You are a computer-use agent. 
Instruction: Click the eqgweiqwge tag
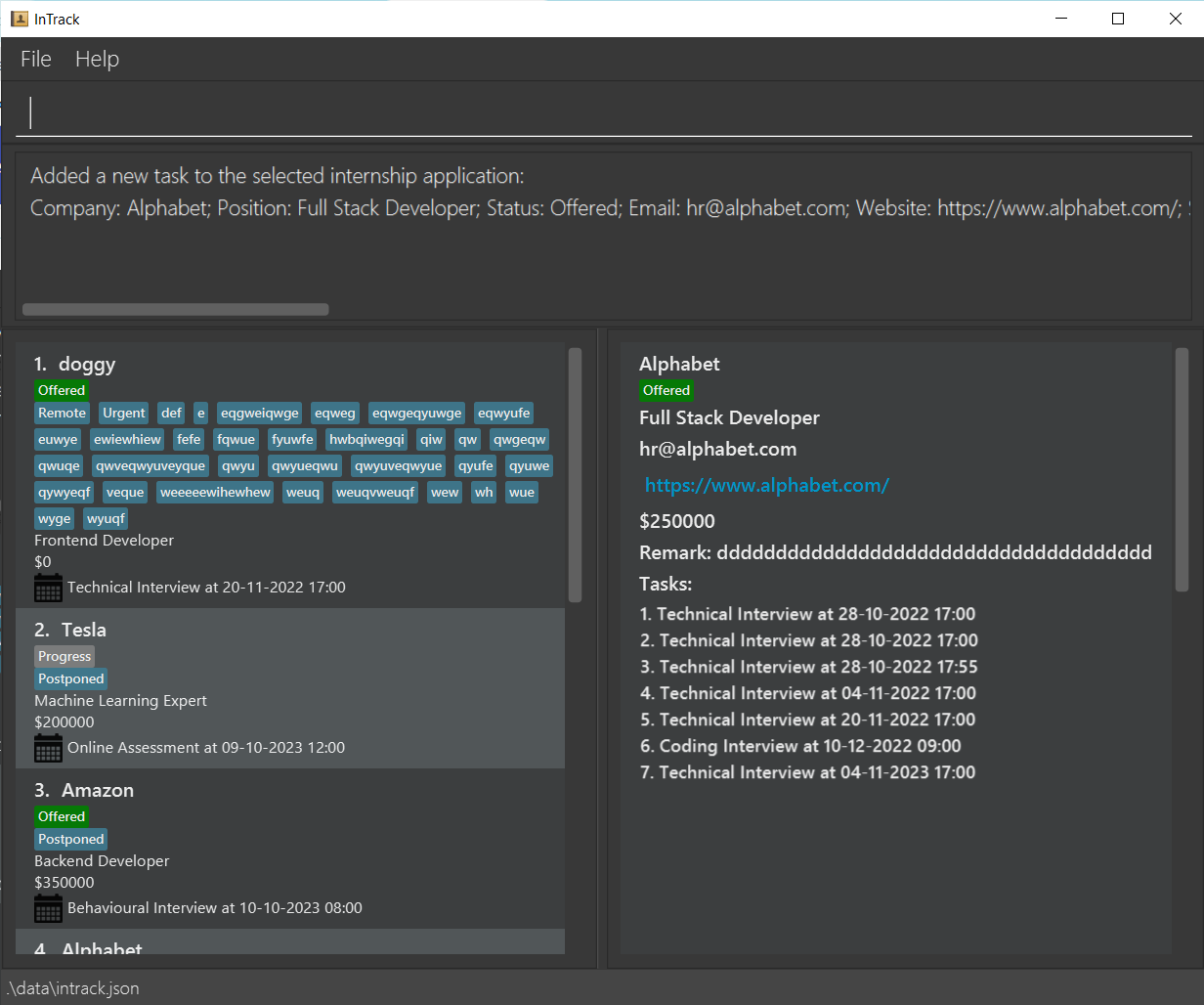pyautogui.click(x=260, y=413)
